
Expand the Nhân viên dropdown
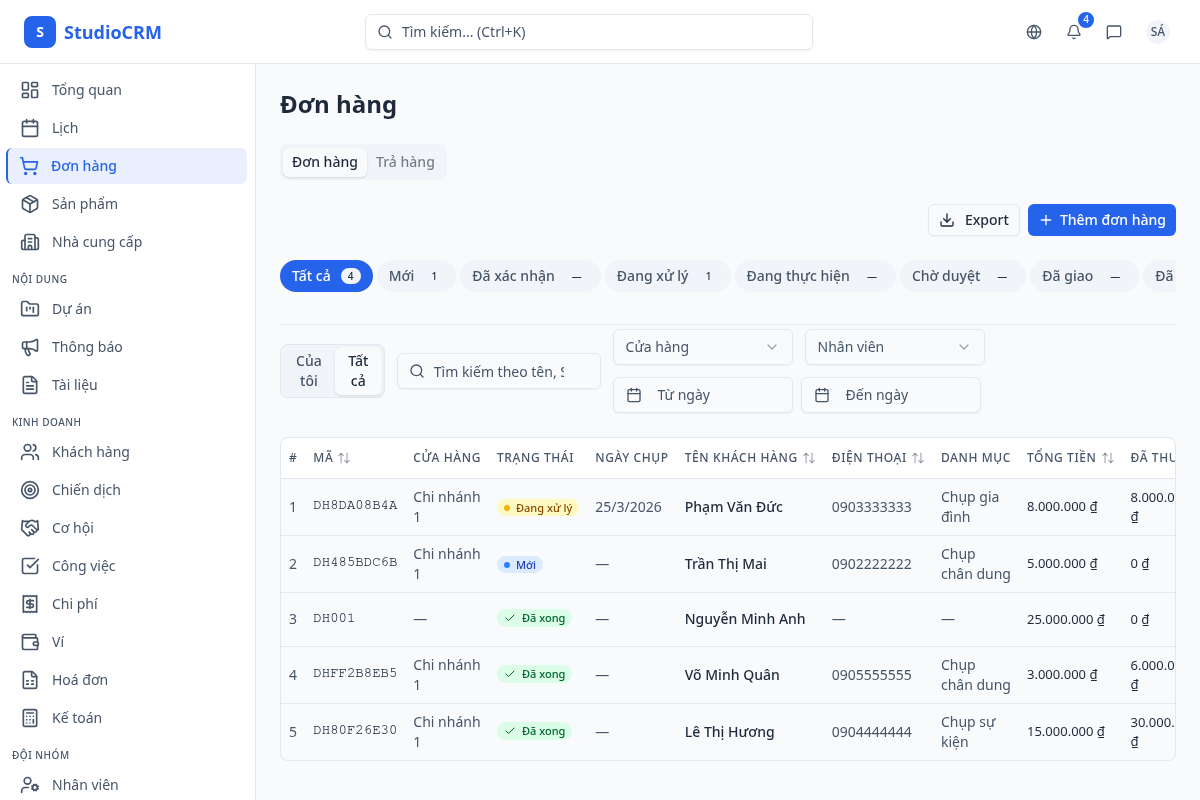pyautogui.click(x=894, y=347)
